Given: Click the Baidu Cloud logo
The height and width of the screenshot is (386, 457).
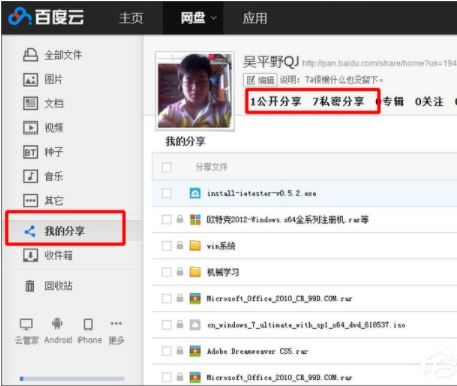Looking at the screenshot, I should click(46, 17).
